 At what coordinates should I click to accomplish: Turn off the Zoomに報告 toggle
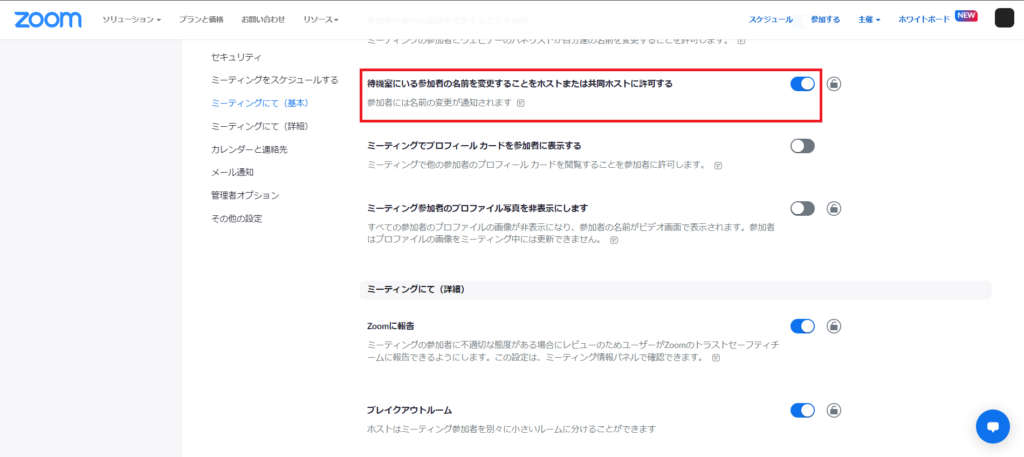point(802,326)
